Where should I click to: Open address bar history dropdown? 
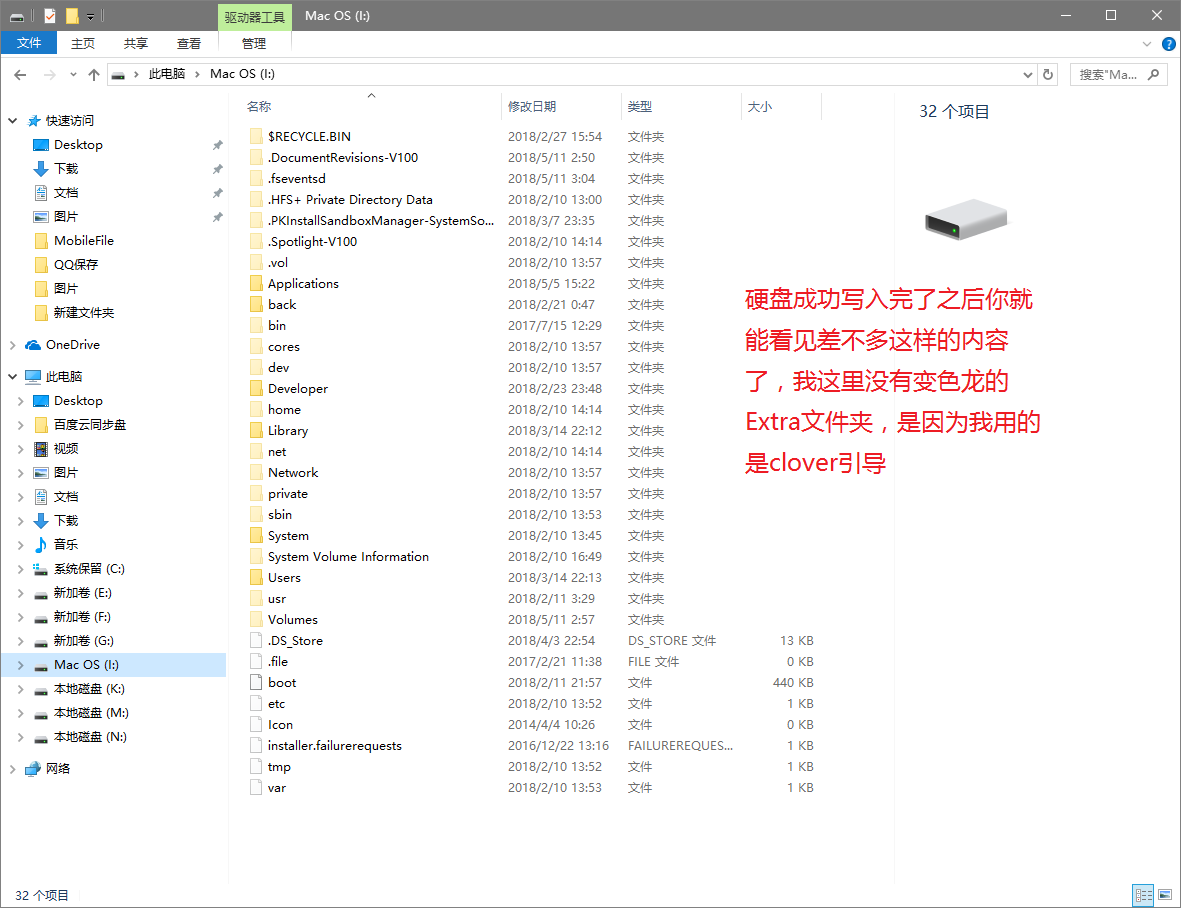click(x=1027, y=75)
